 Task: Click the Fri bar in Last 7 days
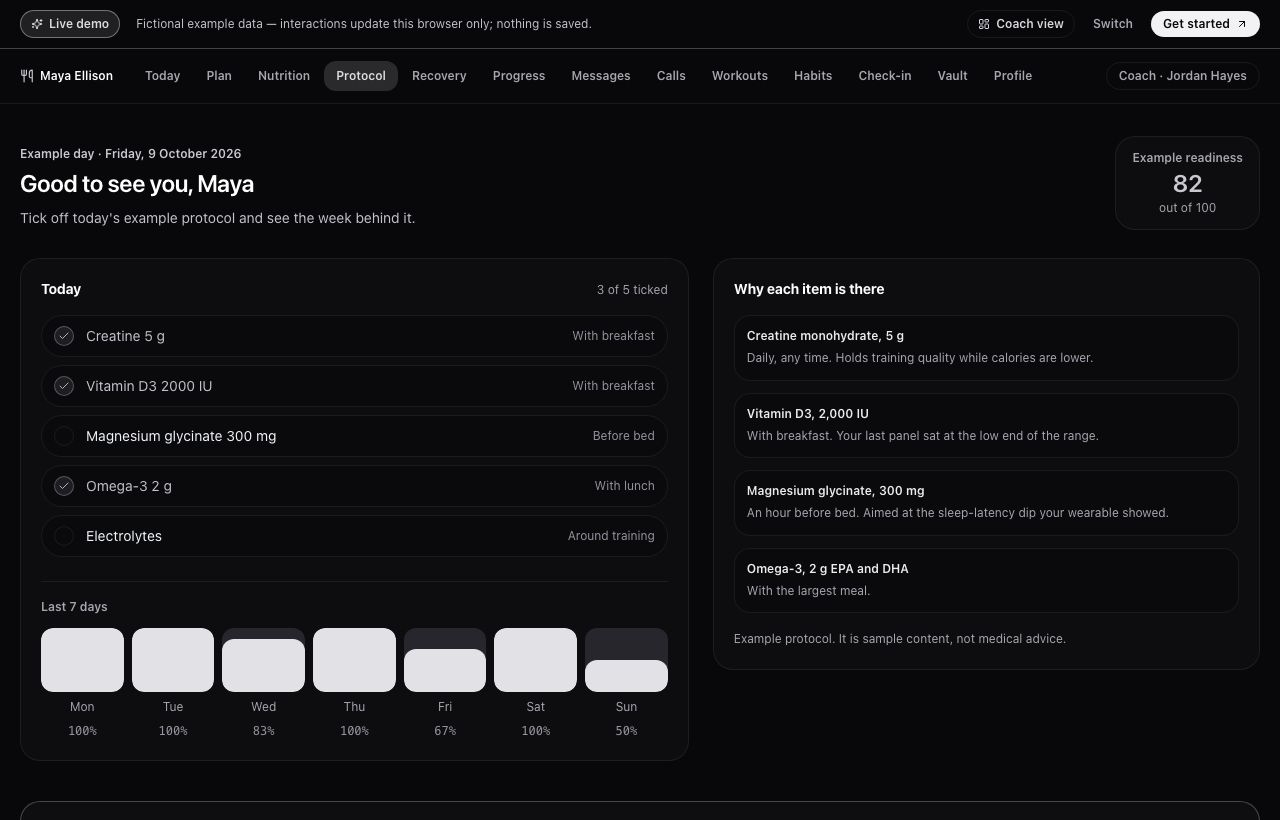[445, 660]
